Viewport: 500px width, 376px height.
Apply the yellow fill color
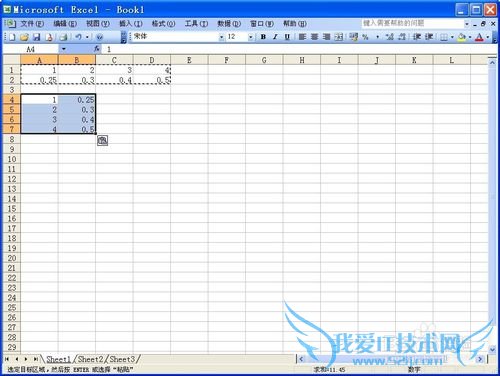point(462,37)
